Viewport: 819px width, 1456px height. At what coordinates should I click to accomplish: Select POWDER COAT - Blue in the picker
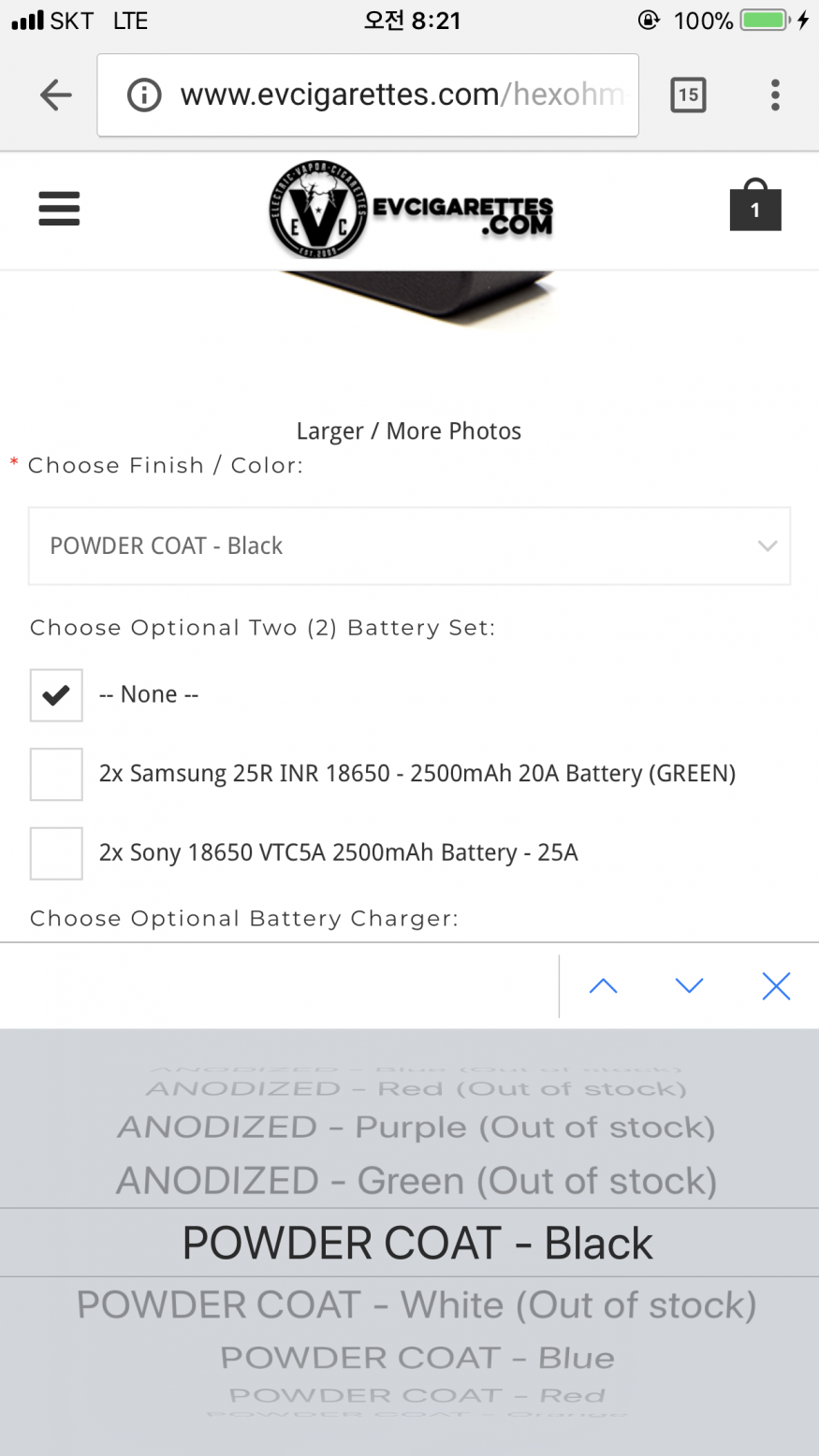[x=417, y=1358]
